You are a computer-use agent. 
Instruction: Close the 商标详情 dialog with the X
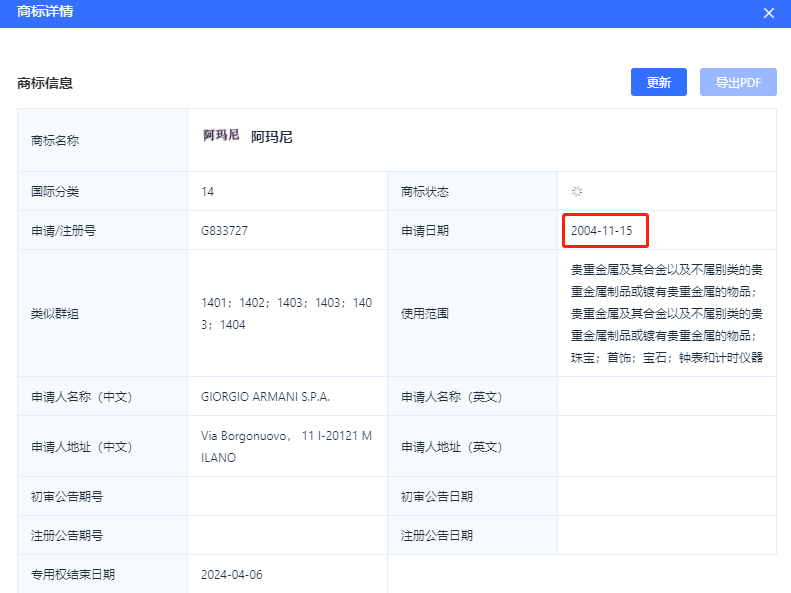(768, 13)
